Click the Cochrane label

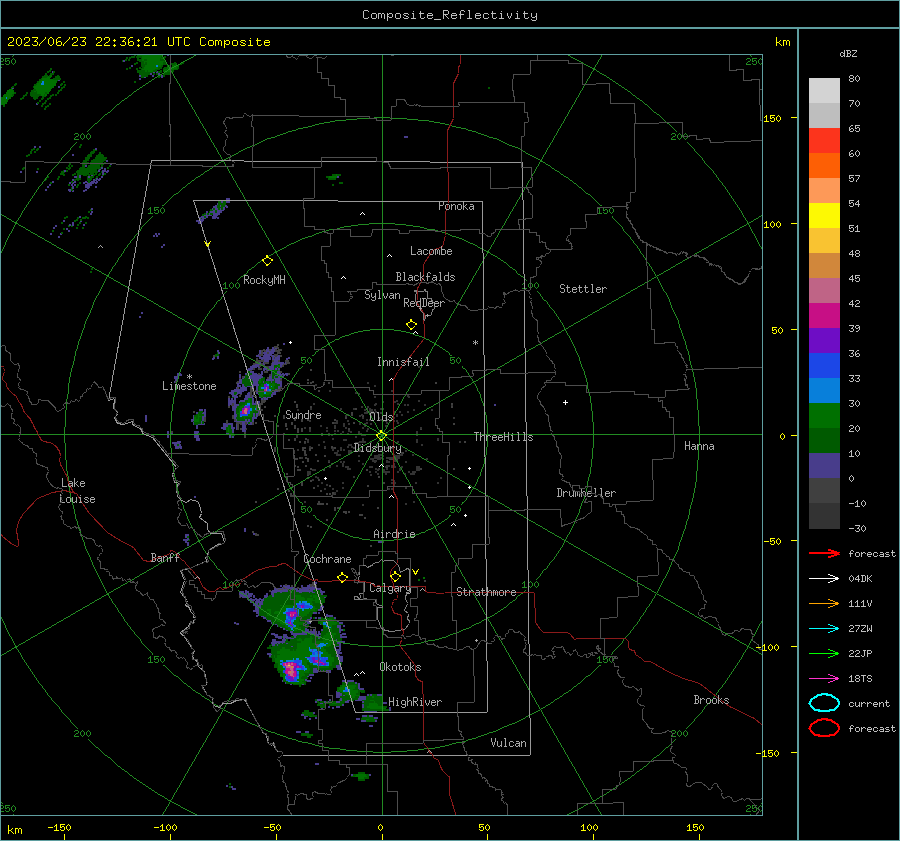coord(327,559)
